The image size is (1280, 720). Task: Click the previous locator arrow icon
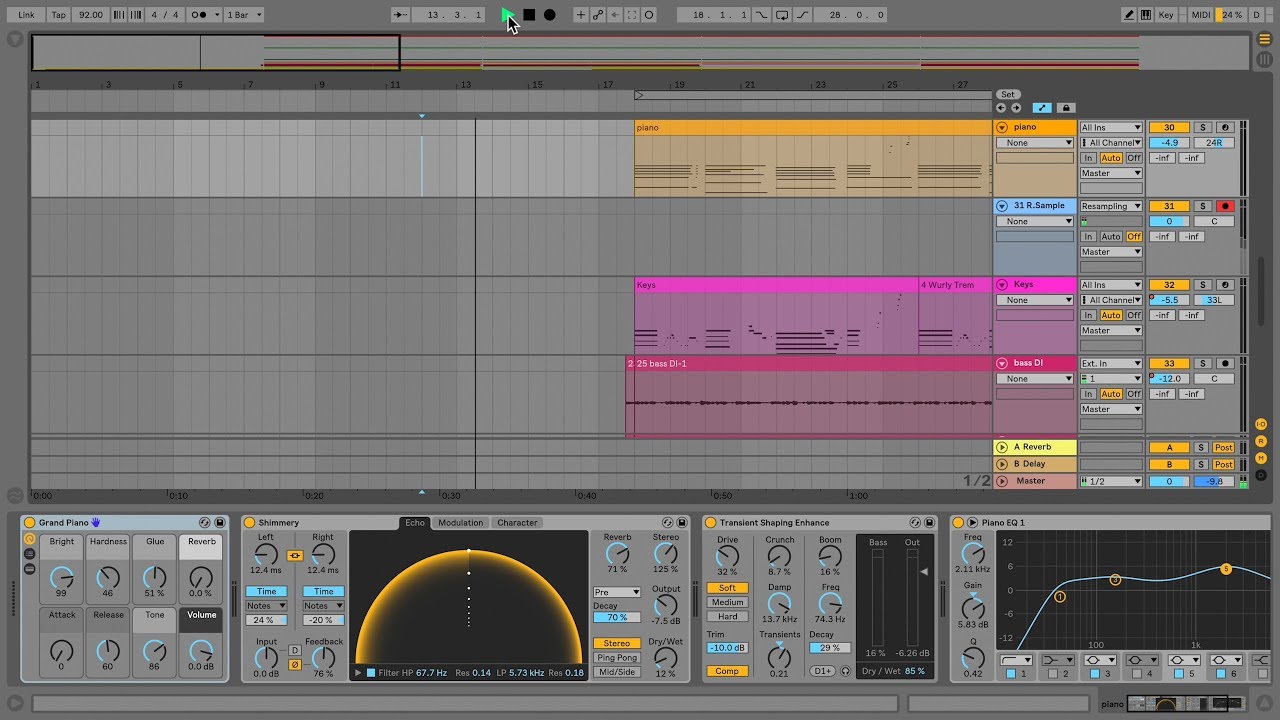[x=1001, y=108]
